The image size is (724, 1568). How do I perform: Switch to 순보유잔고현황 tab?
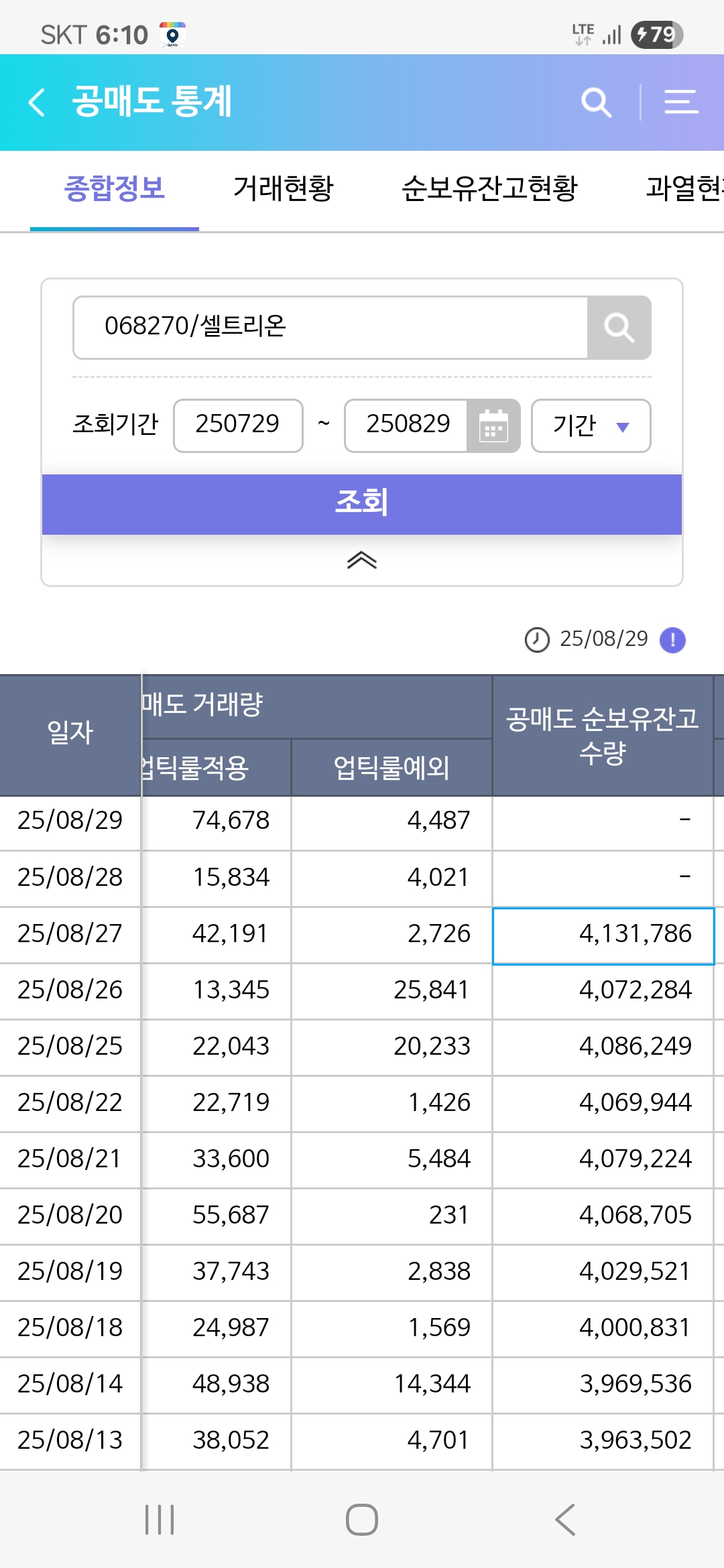point(489,188)
